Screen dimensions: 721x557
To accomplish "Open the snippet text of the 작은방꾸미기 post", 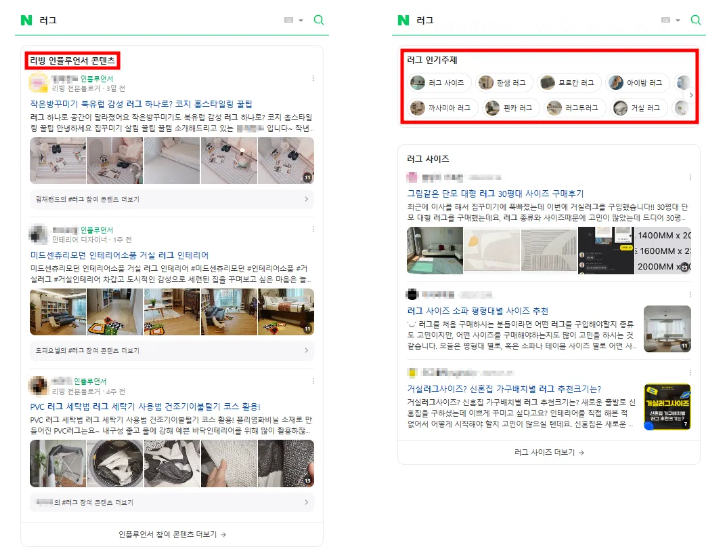I will pos(172,123).
